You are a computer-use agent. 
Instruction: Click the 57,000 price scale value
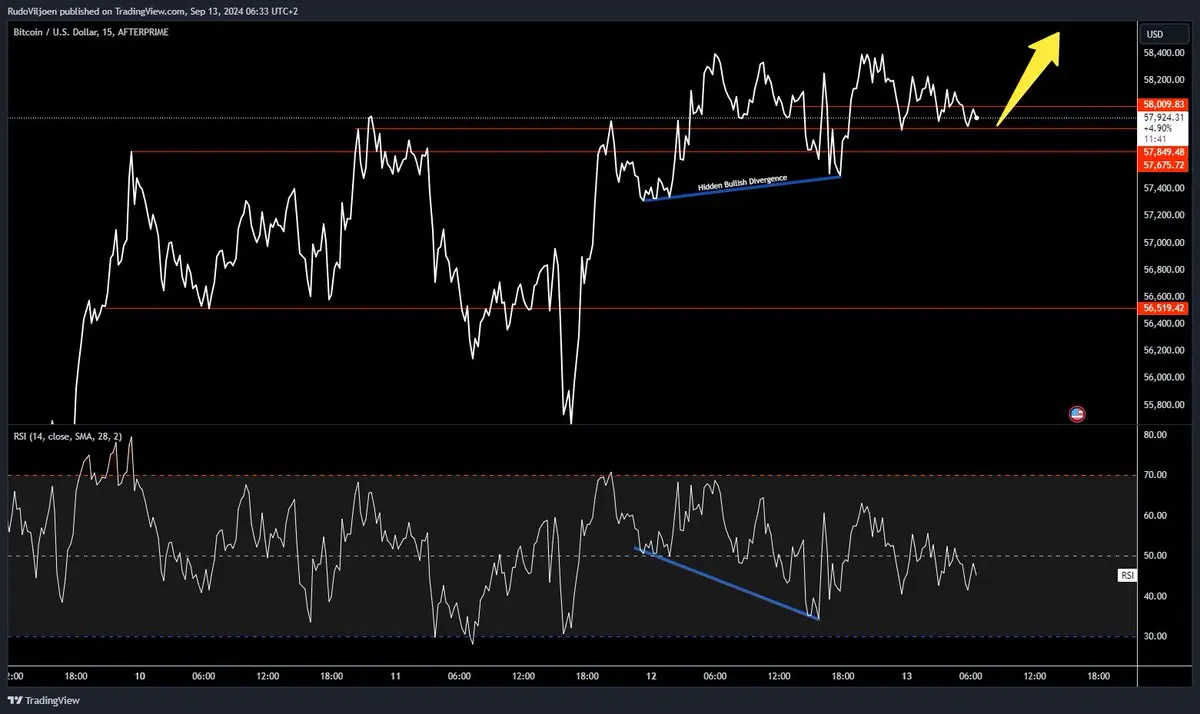(1164, 243)
